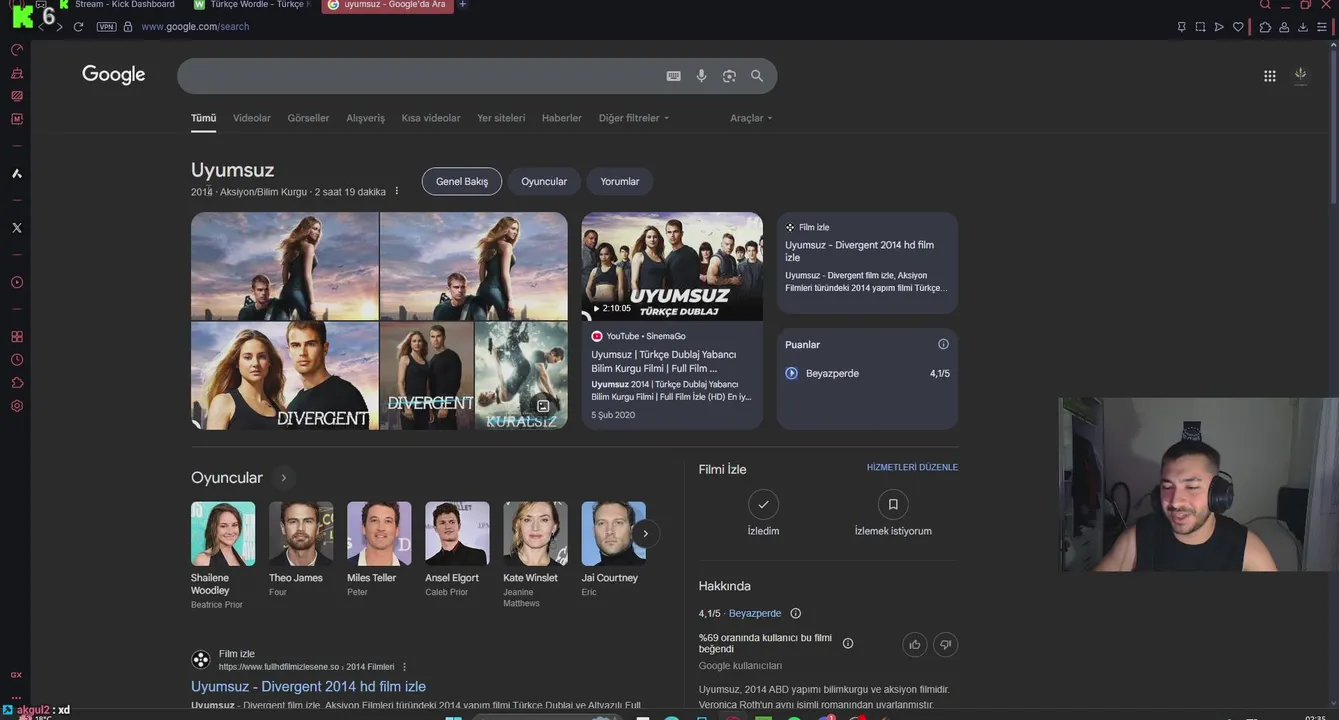Open the X (Twitter) sidebar panel

pyautogui.click(x=17, y=228)
